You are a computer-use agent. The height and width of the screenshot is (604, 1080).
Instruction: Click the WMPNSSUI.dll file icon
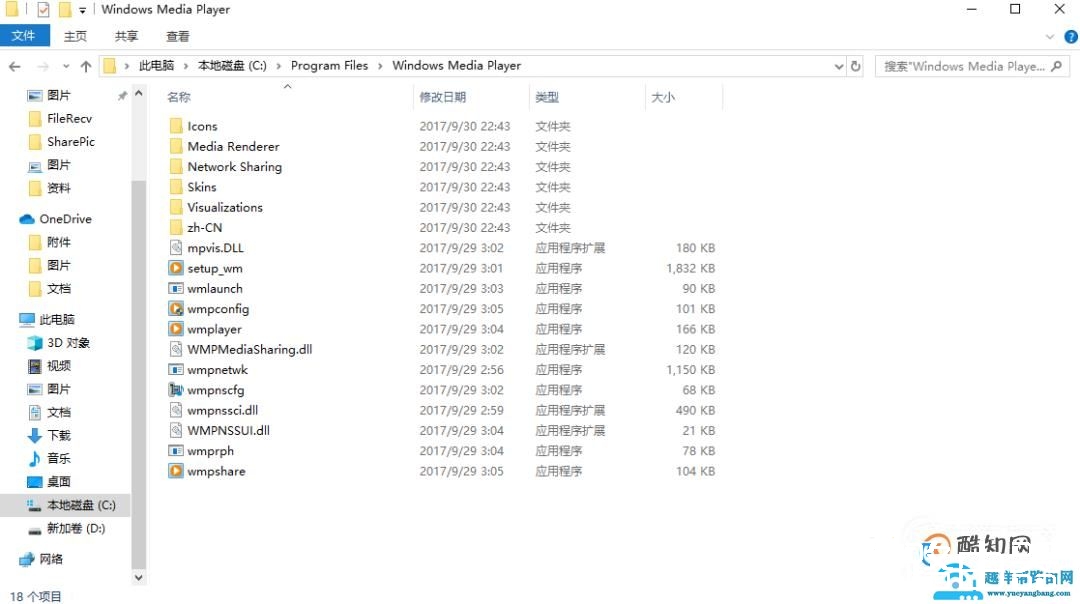coord(176,430)
